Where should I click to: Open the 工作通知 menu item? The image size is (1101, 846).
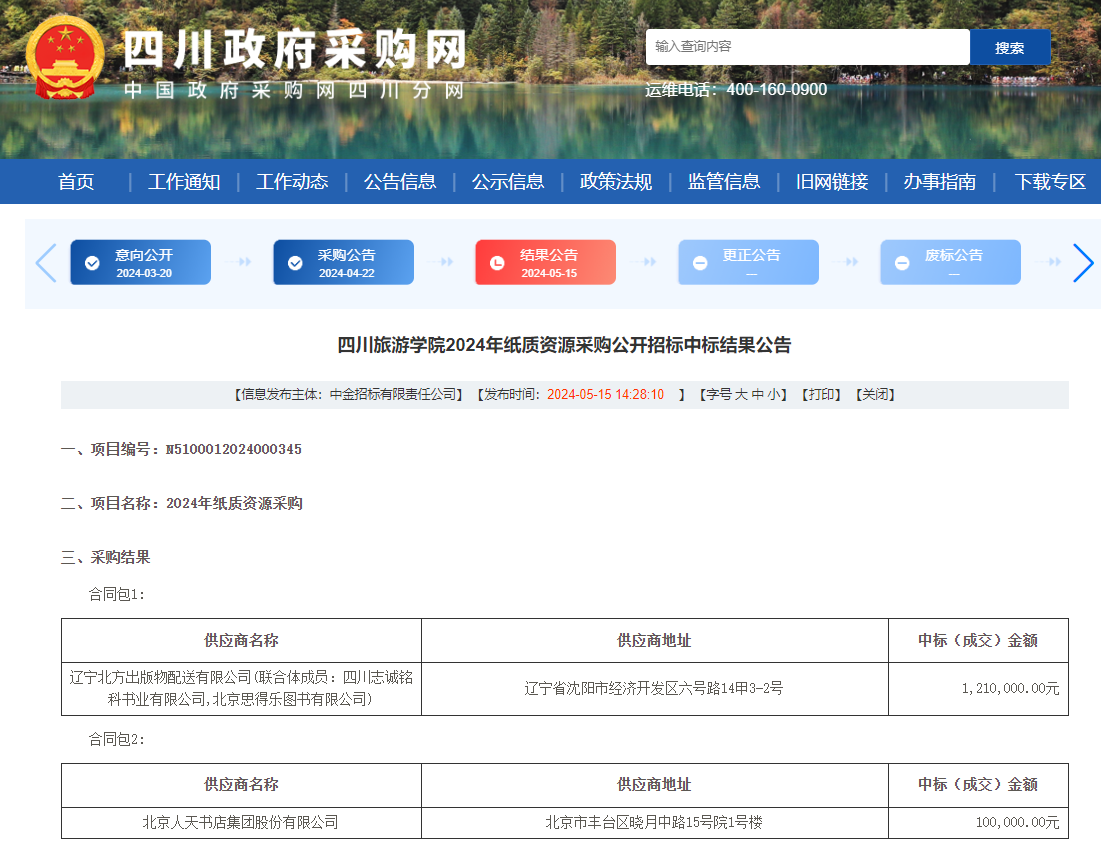pos(184,182)
